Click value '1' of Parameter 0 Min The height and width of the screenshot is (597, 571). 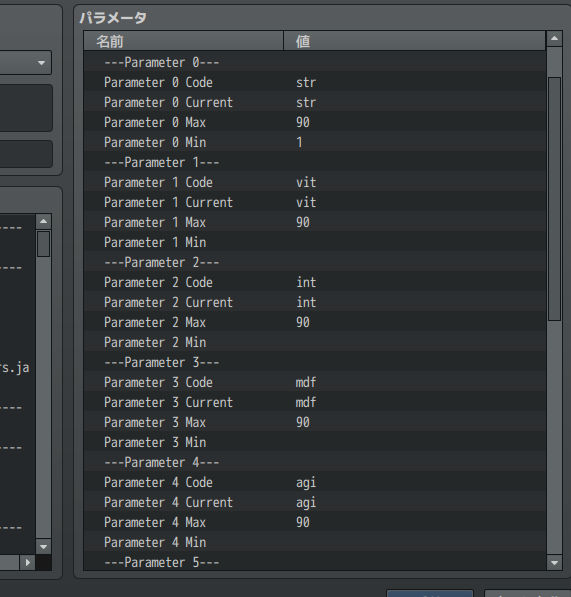(300, 142)
